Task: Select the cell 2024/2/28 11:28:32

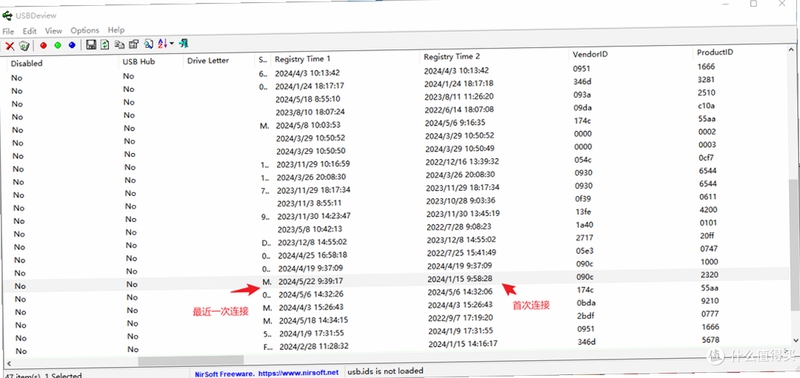Action: pyautogui.click(x=314, y=346)
